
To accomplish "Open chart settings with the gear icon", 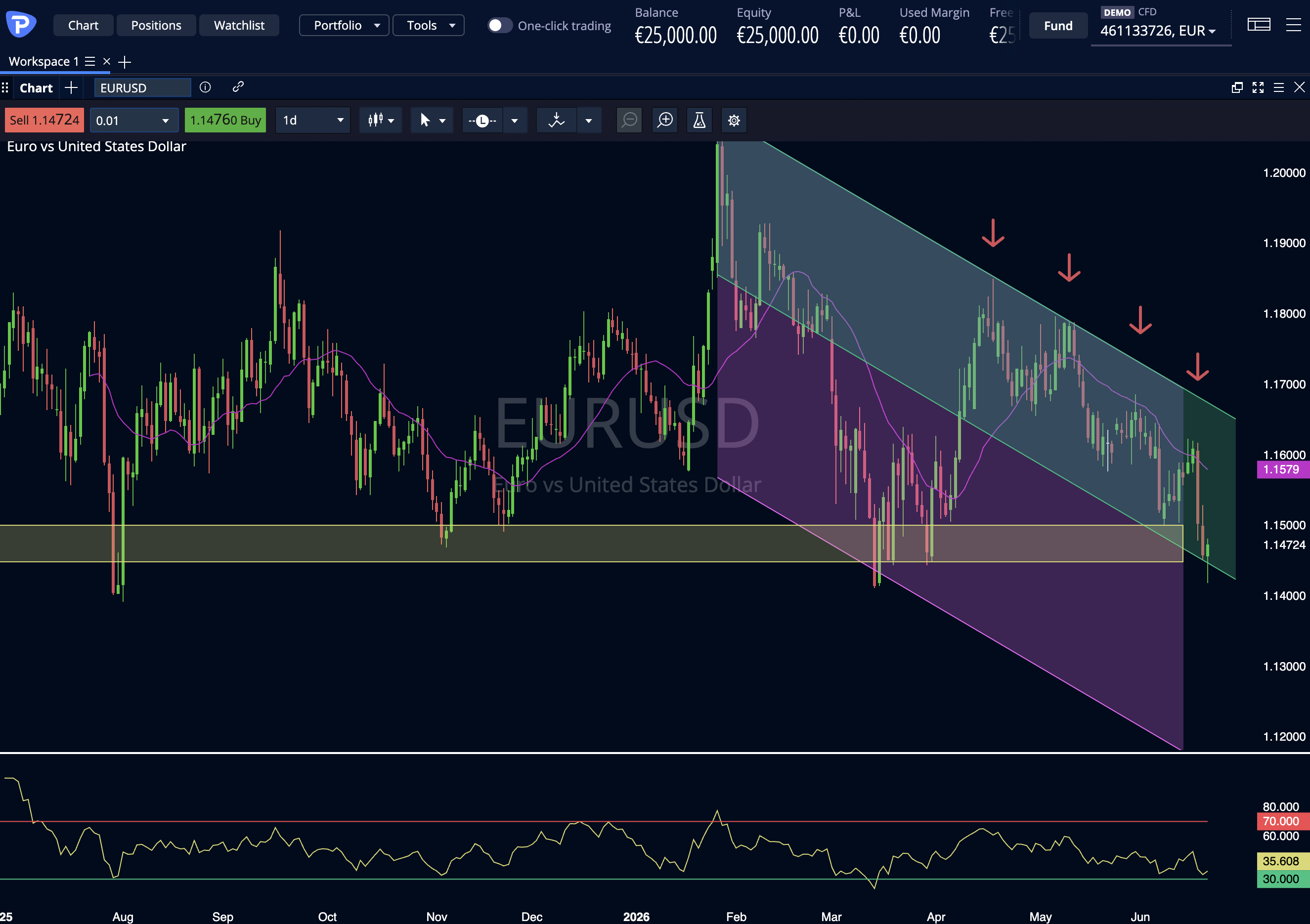I will 734,121.
